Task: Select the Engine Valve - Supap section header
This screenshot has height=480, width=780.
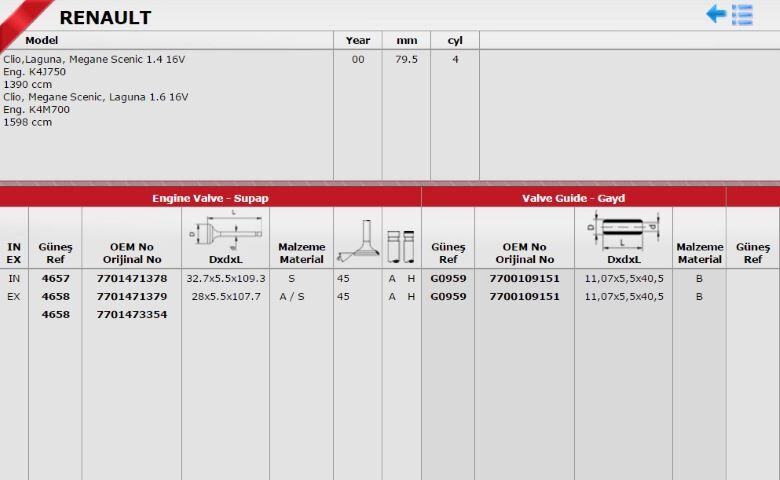Action: [x=210, y=198]
